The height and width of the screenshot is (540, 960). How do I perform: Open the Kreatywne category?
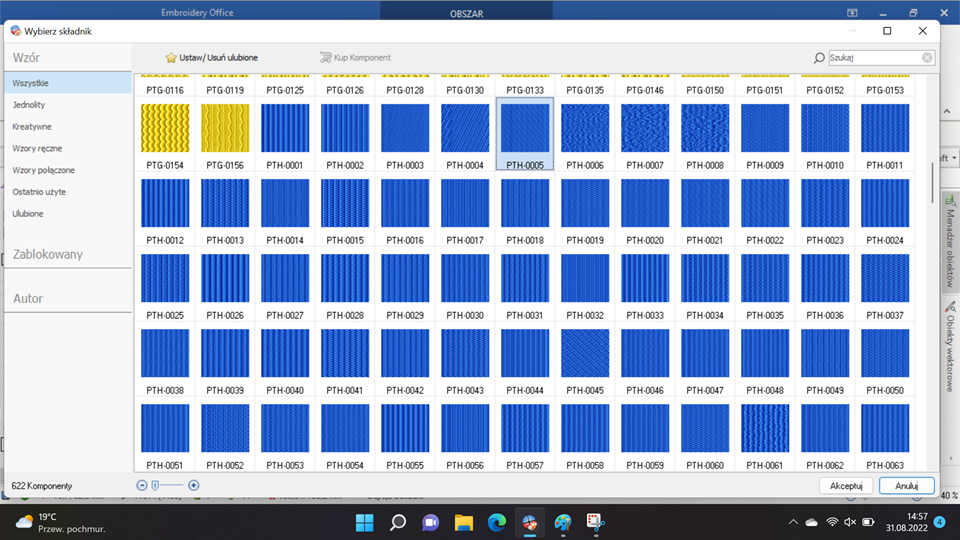pos(32,127)
